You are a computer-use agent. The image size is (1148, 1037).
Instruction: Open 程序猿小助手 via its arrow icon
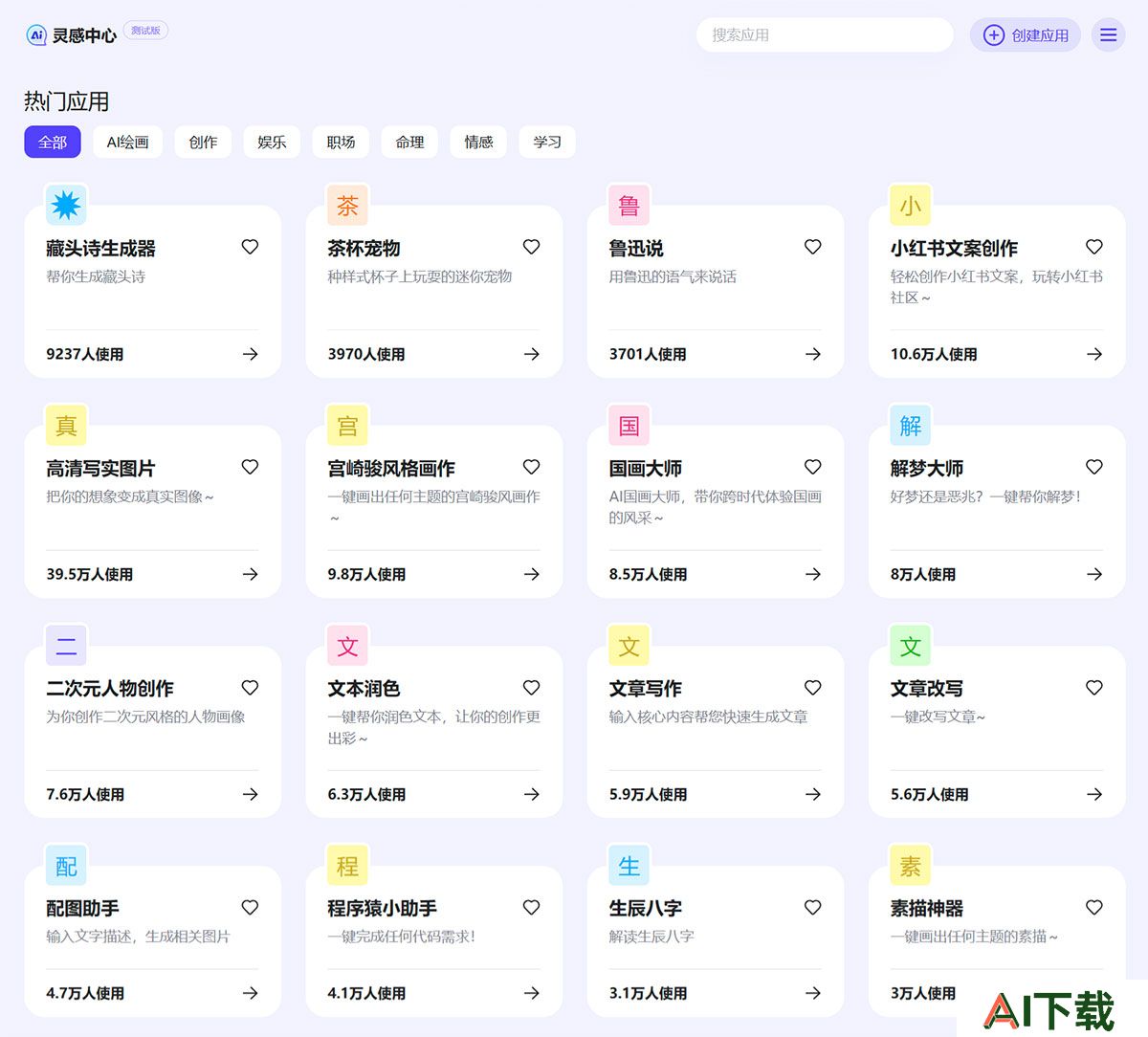click(531, 993)
